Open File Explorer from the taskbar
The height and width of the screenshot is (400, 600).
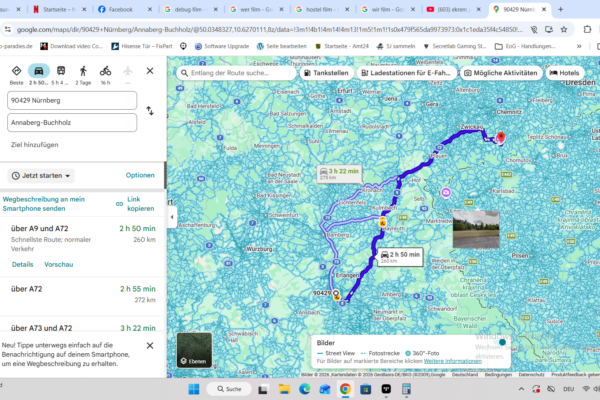pos(284,389)
